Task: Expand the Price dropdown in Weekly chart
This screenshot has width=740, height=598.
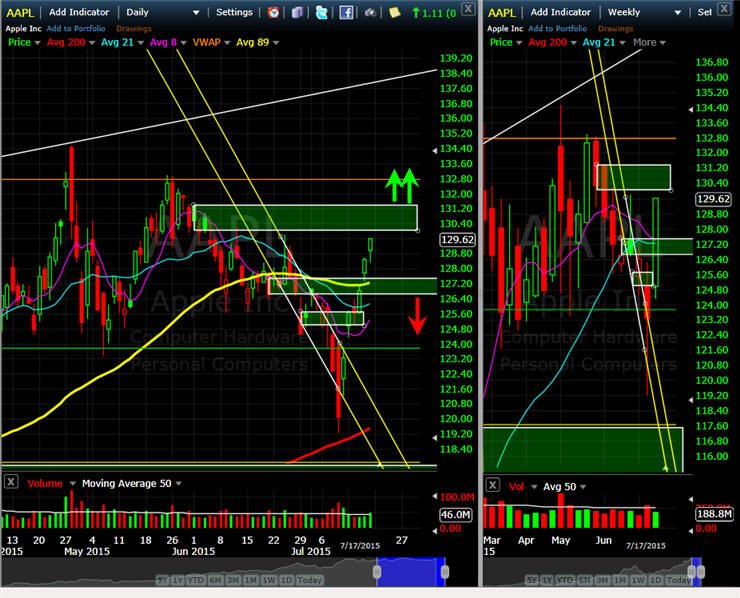Action: [519, 43]
